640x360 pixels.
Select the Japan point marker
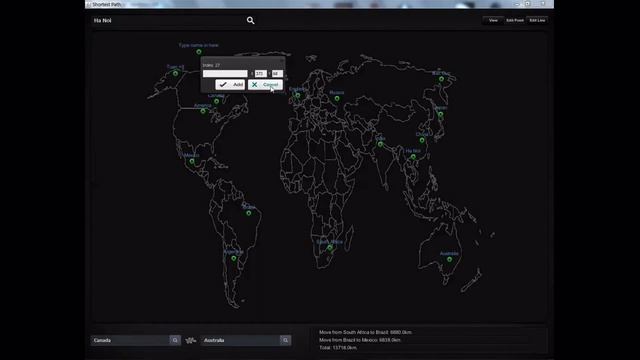coord(440,114)
